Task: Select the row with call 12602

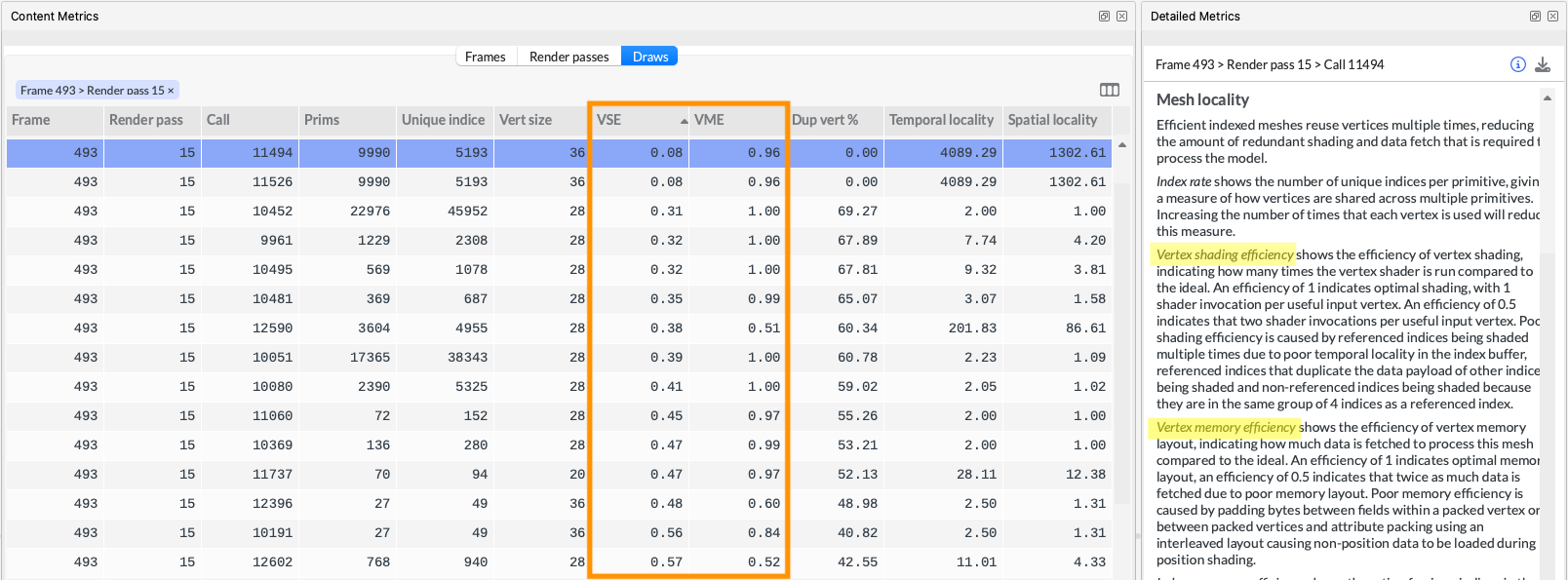Action: point(559,561)
